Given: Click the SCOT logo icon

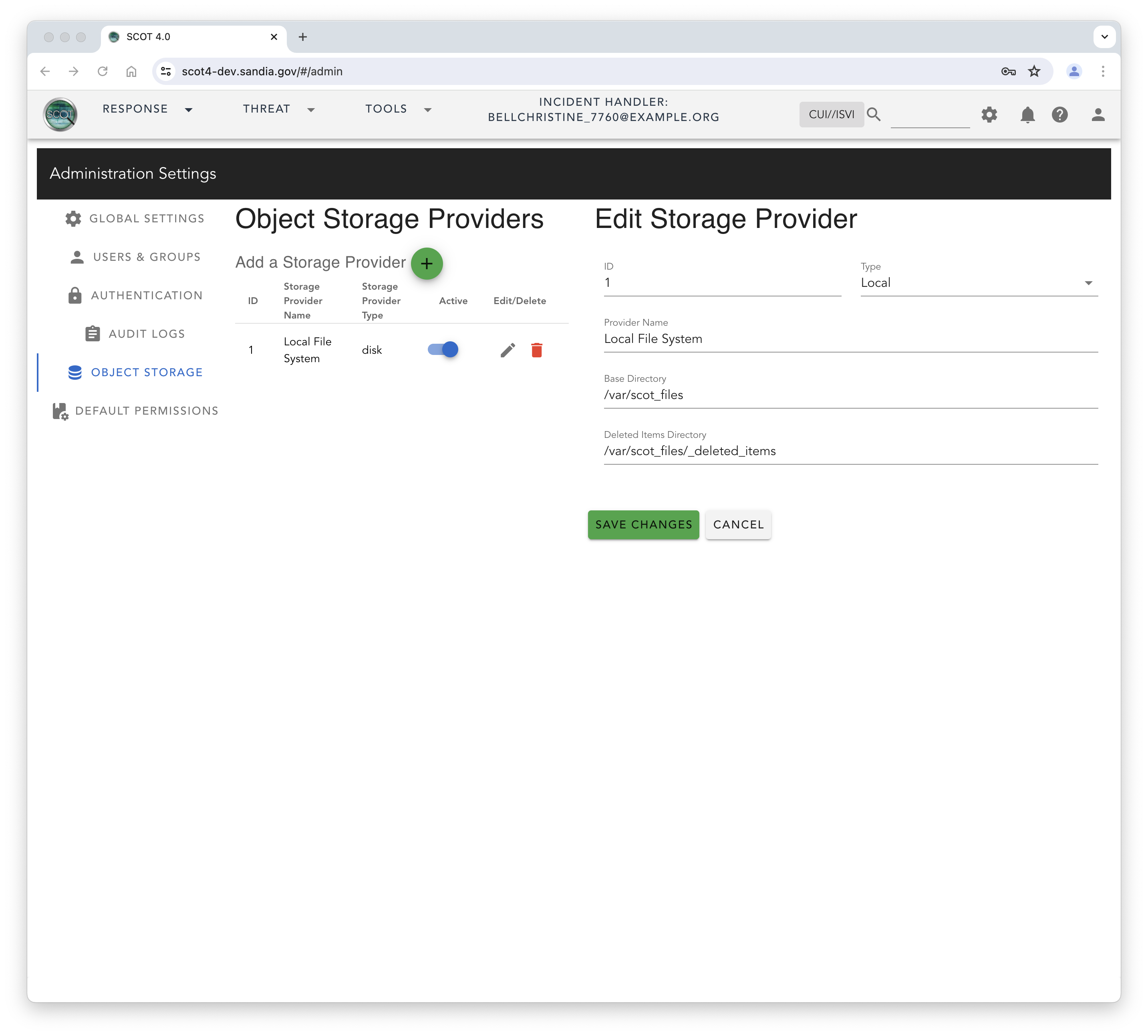Looking at the screenshot, I should click(x=60, y=115).
